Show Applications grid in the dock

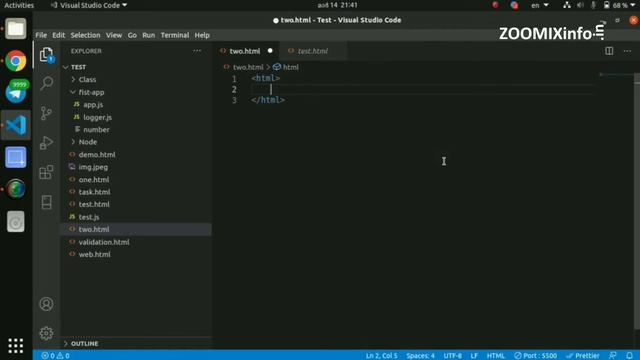pyautogui.click(x=16, y=346)
